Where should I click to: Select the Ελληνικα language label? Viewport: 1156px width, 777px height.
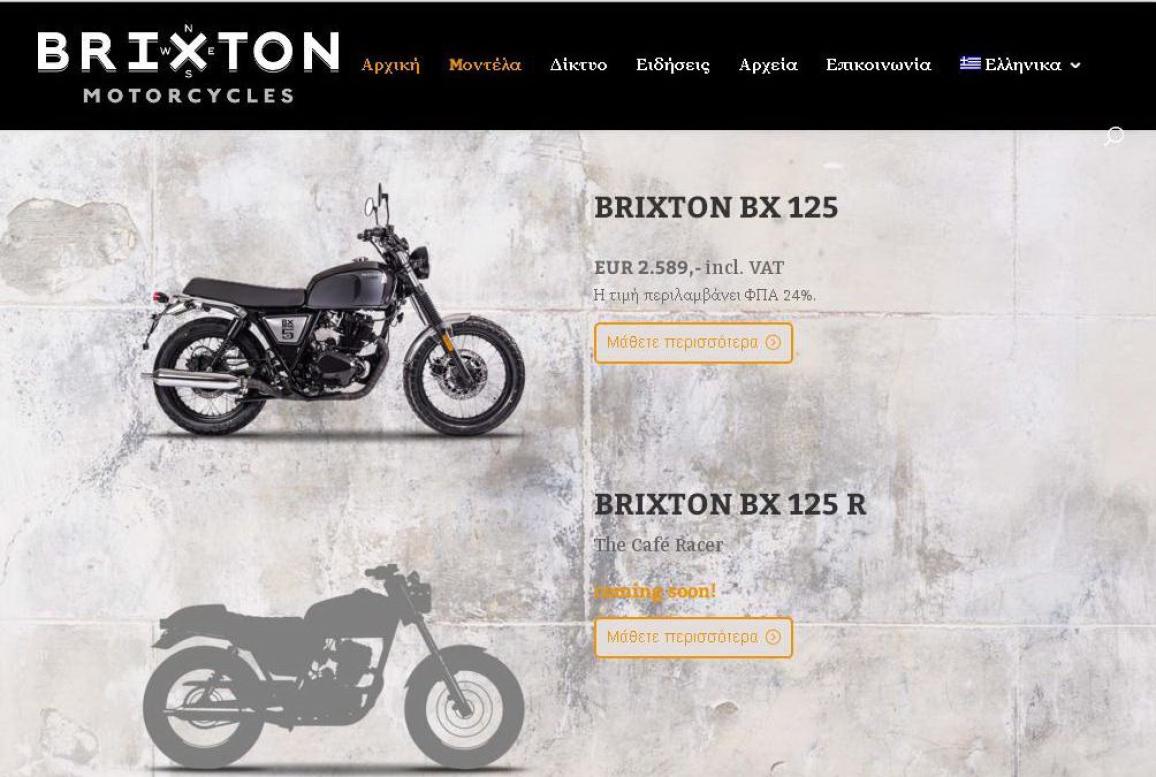(1023, 65)
